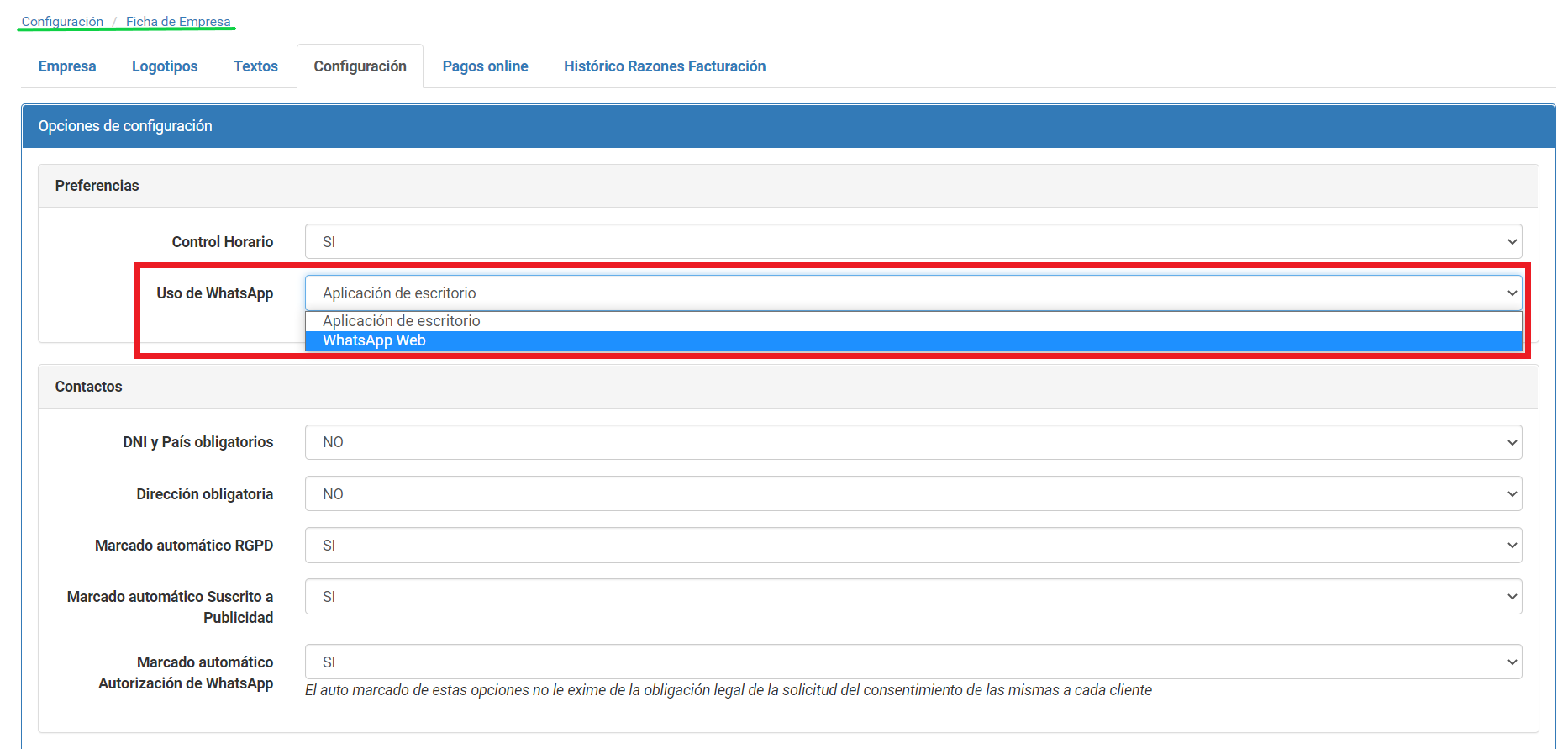
Task: Click the Configuración breadcrumb link
Action: [62, 22]
